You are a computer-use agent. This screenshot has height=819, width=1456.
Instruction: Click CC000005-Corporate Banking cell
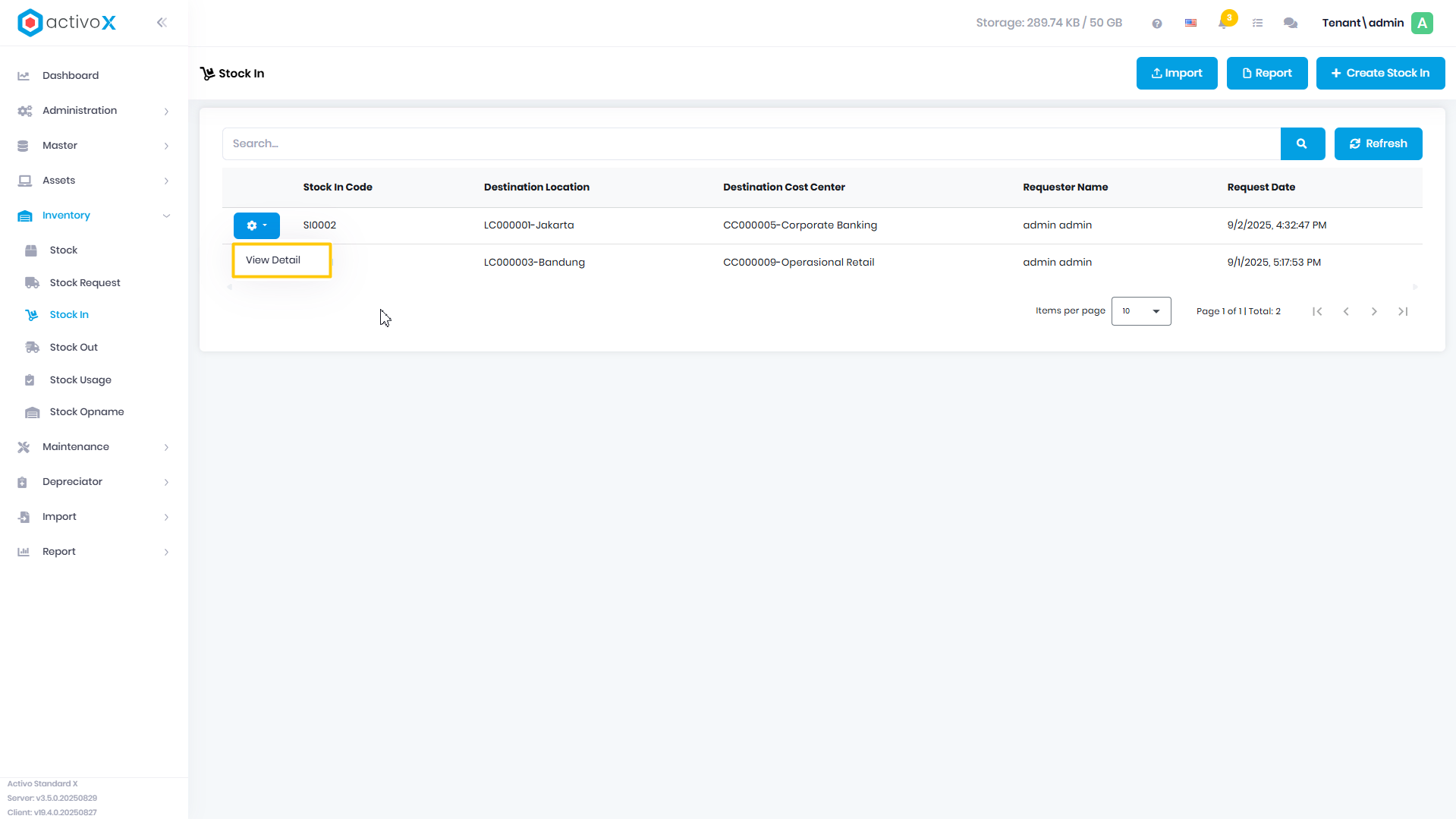pos(800,225)
